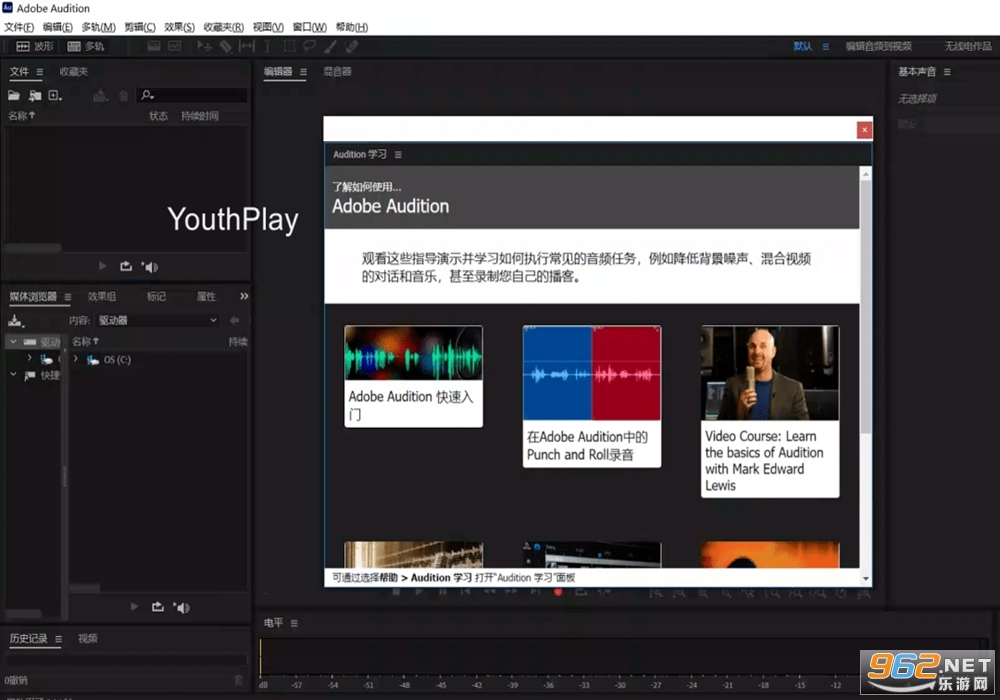
Task: Select the 编辑音频到视频 workspace
Action: (878, 46)
